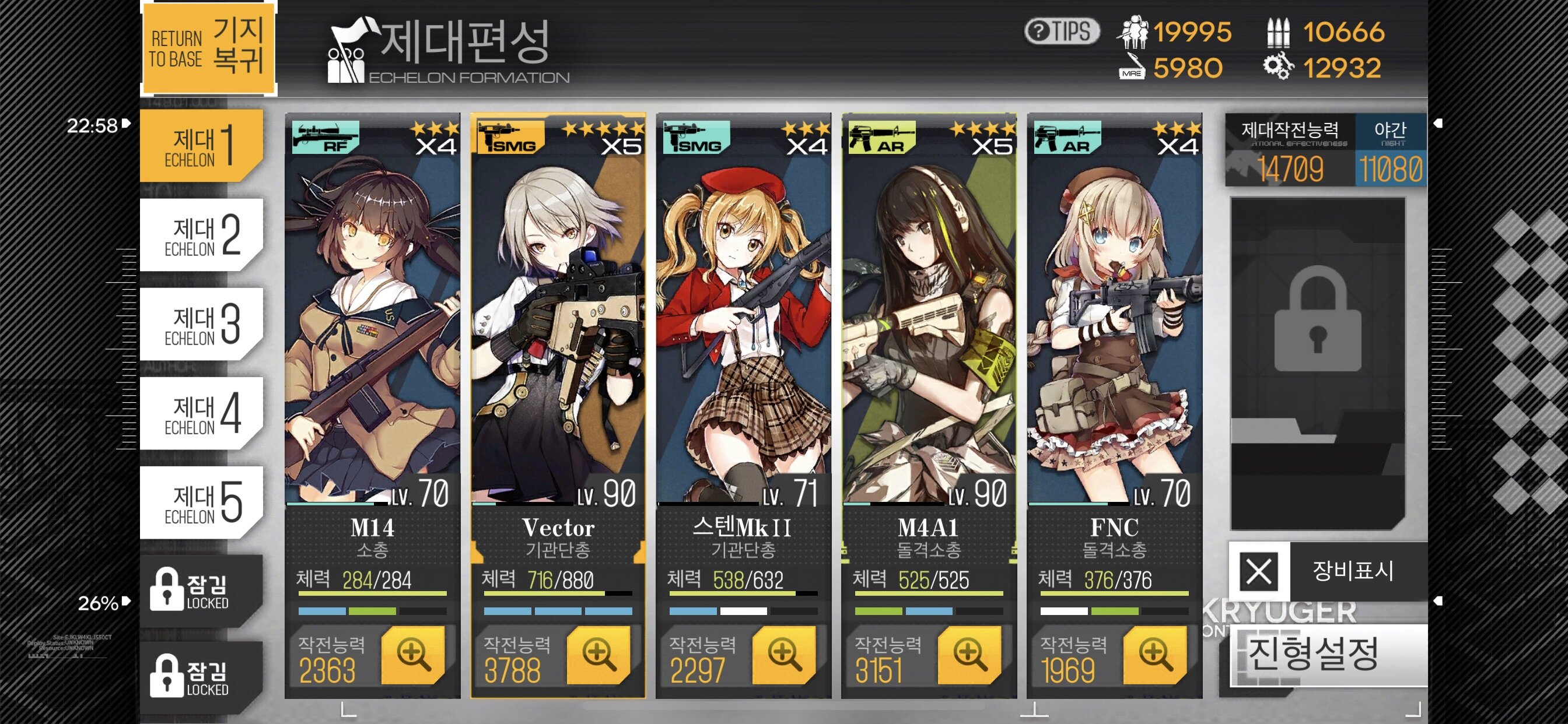Select the 제대 2 Echelon tab

point(201,235)
